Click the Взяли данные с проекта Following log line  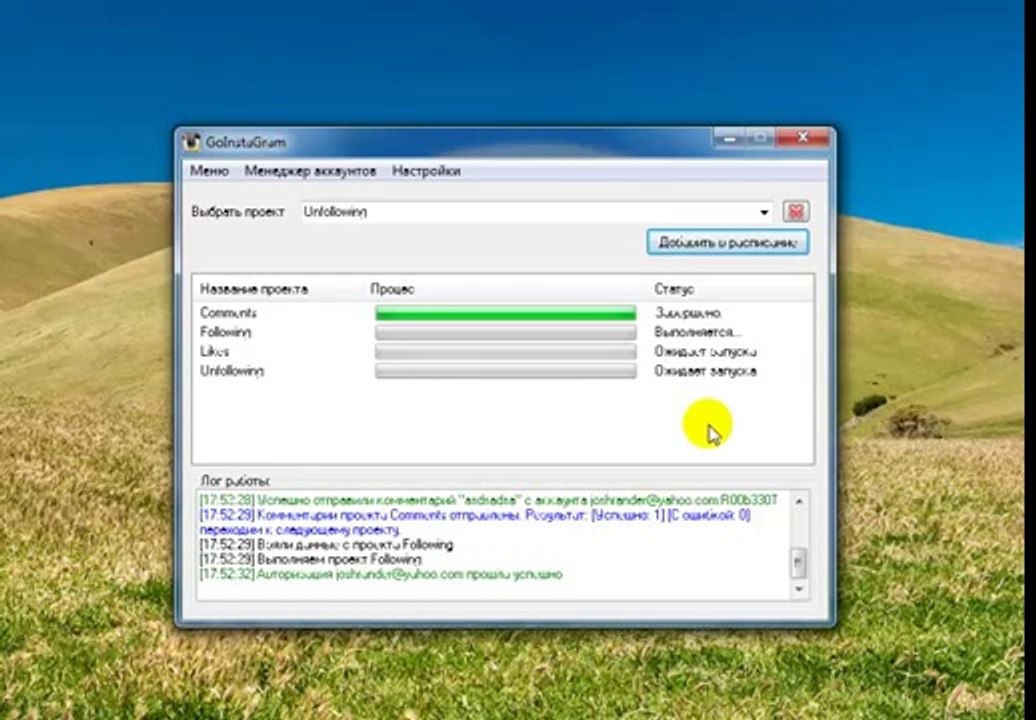326,545
